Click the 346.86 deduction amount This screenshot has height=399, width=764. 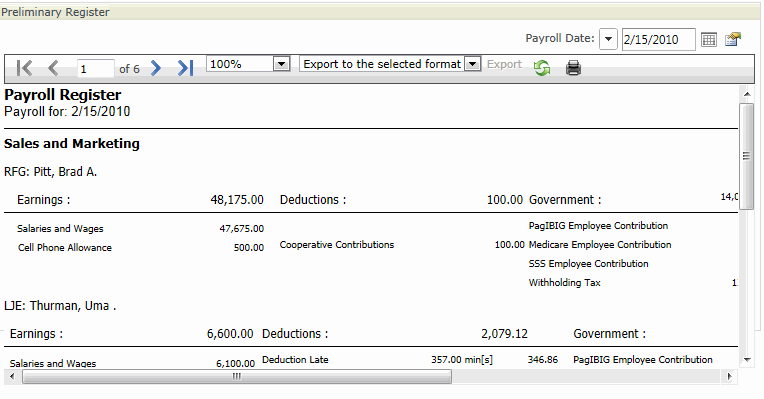click(x=543, y=360)
